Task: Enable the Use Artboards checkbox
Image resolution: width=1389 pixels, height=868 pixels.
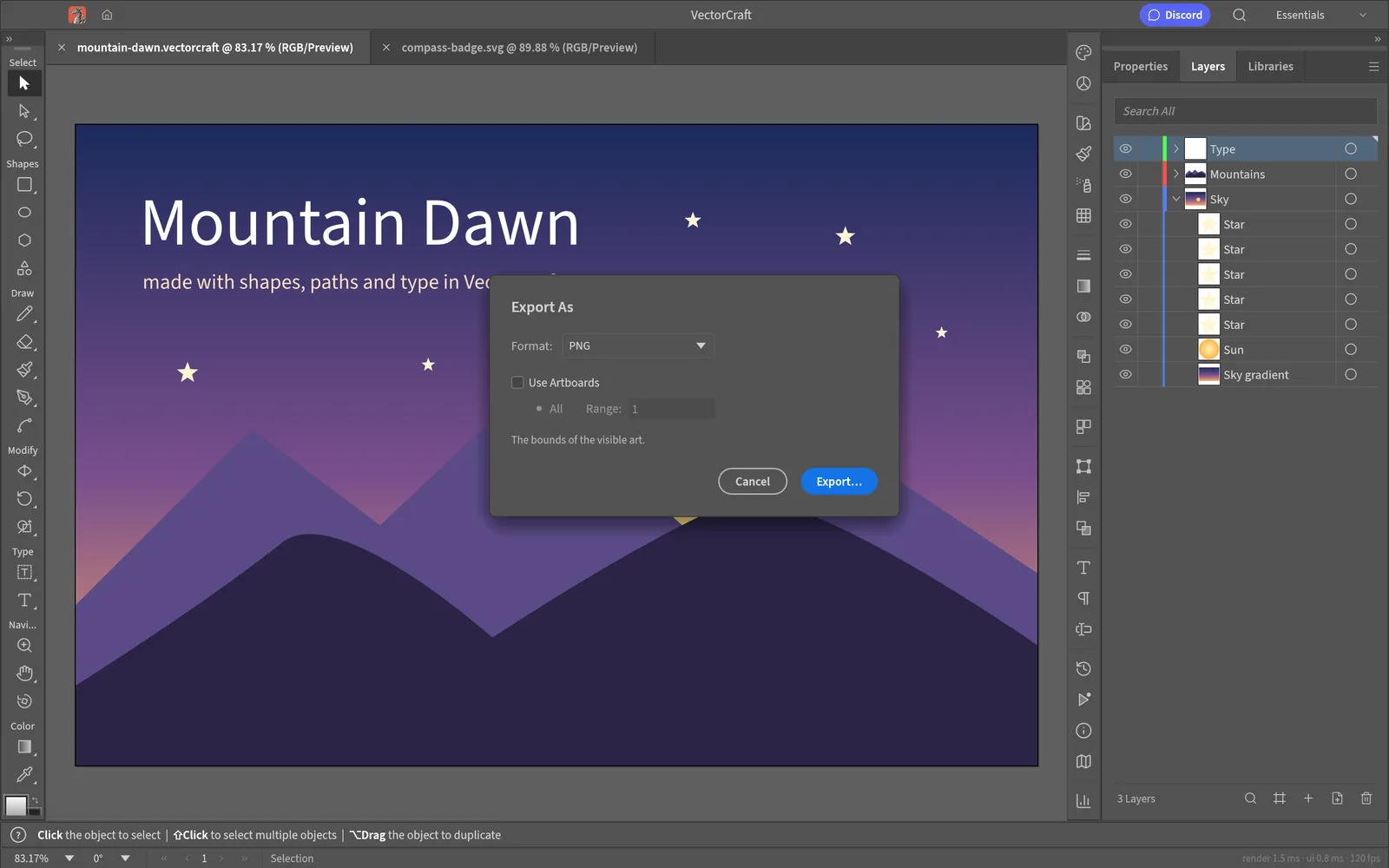Action: [517, 383]
